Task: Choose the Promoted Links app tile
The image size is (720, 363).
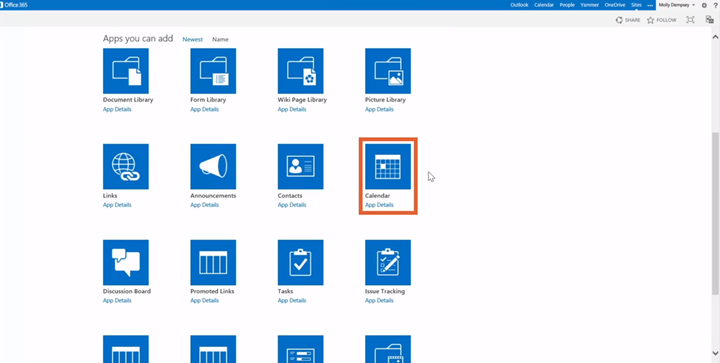Action: point(213,262)
